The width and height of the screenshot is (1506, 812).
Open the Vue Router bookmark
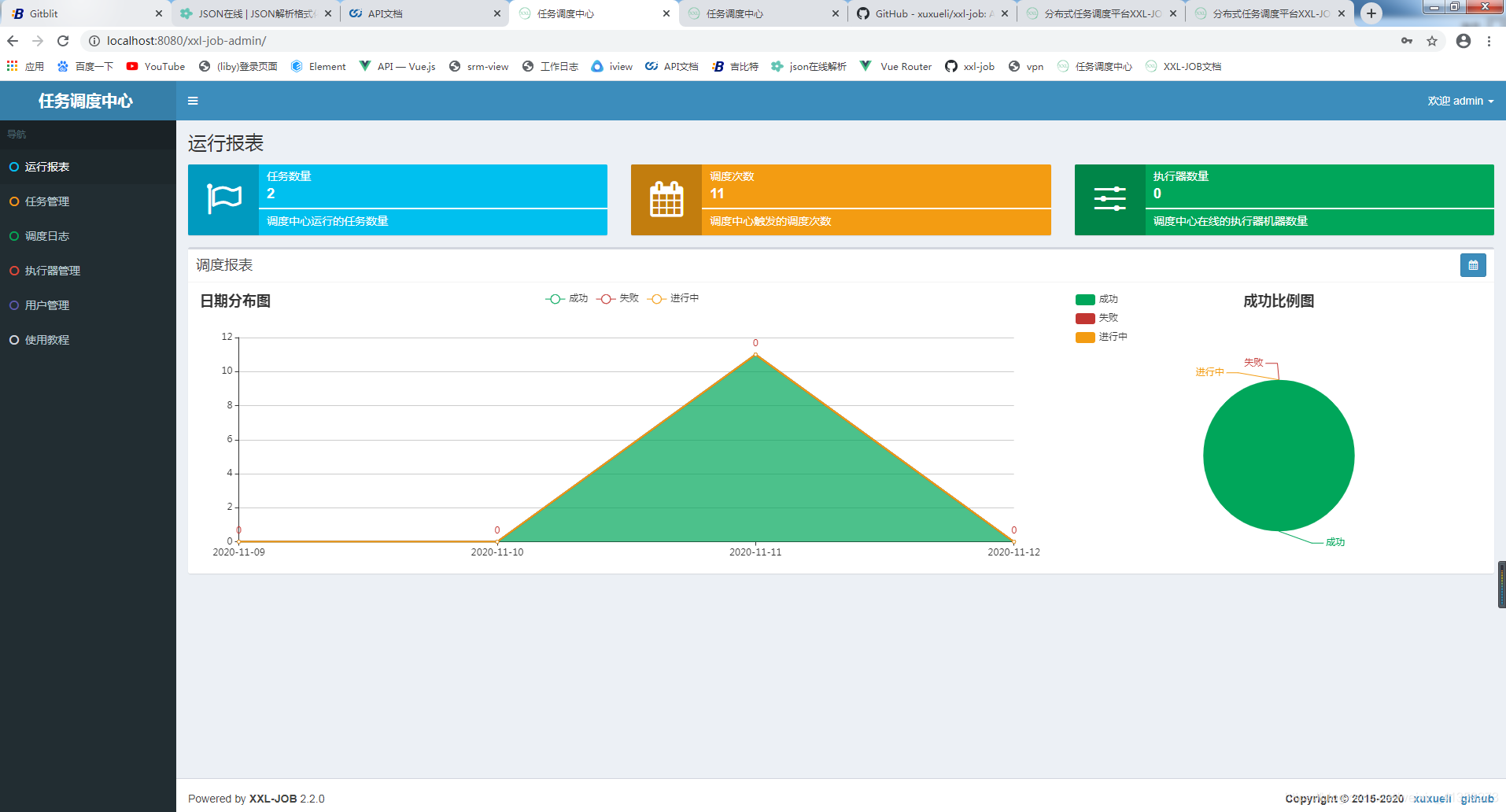895,67
